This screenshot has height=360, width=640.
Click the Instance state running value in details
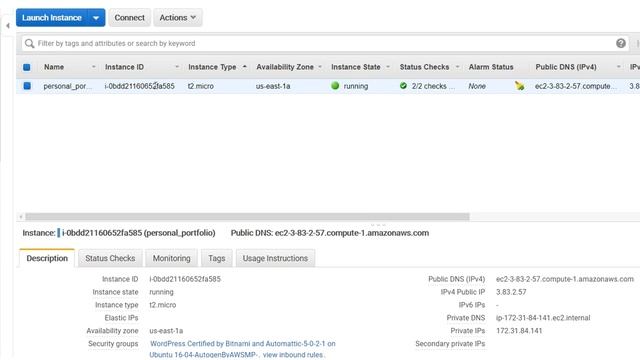[x=161, y=292]
